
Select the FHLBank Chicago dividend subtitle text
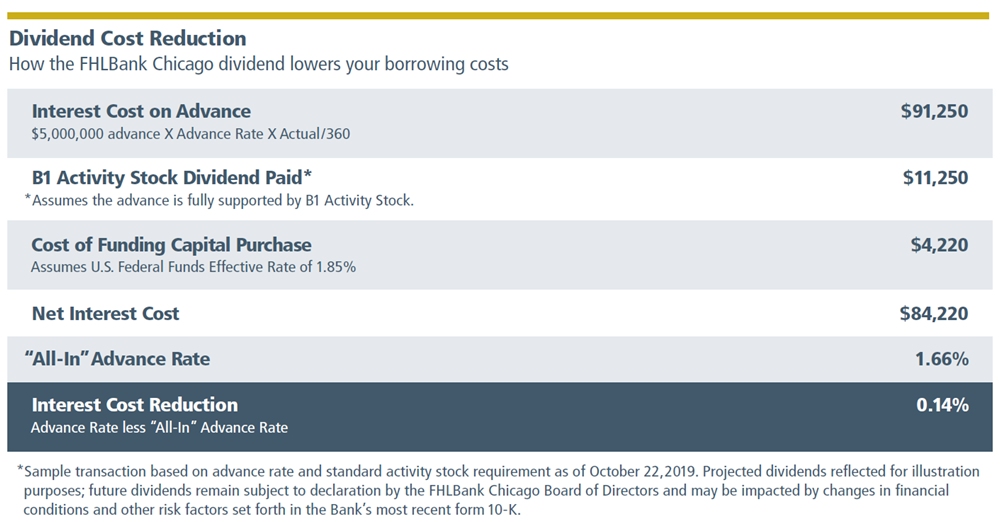tap(258, 64)
